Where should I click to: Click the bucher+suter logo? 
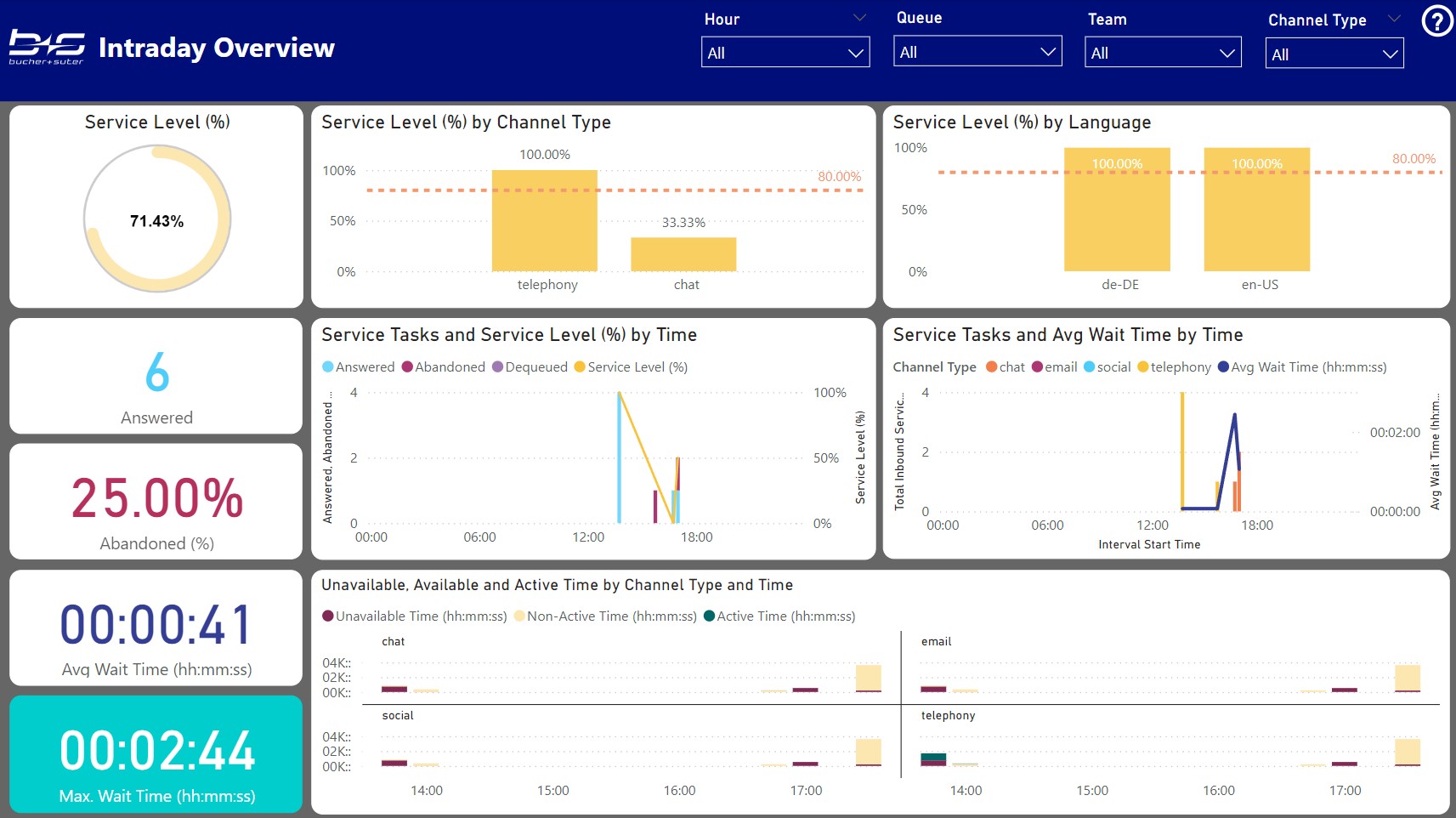tap(47, 48)
